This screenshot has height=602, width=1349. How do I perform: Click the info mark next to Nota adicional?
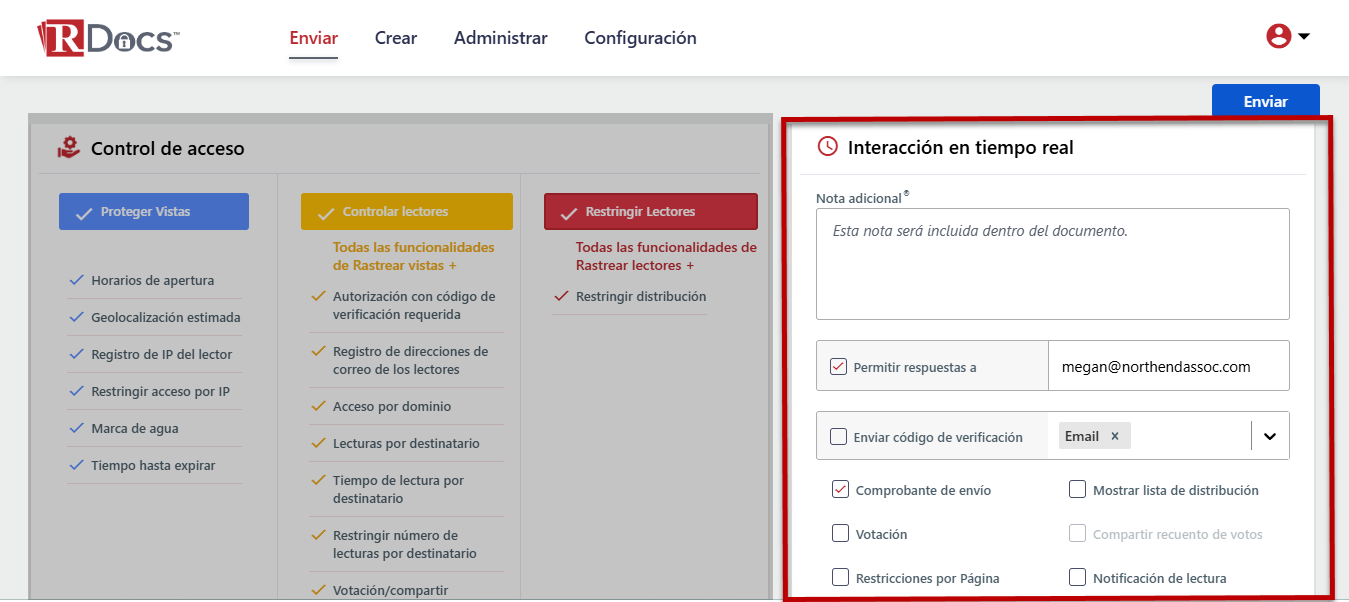click(x=906, y=194)
